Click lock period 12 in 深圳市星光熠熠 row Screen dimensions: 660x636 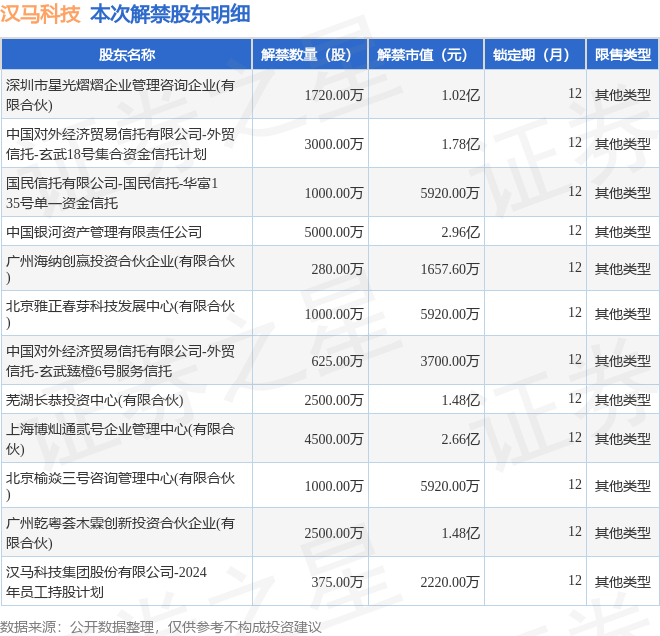tap(575, 93)
